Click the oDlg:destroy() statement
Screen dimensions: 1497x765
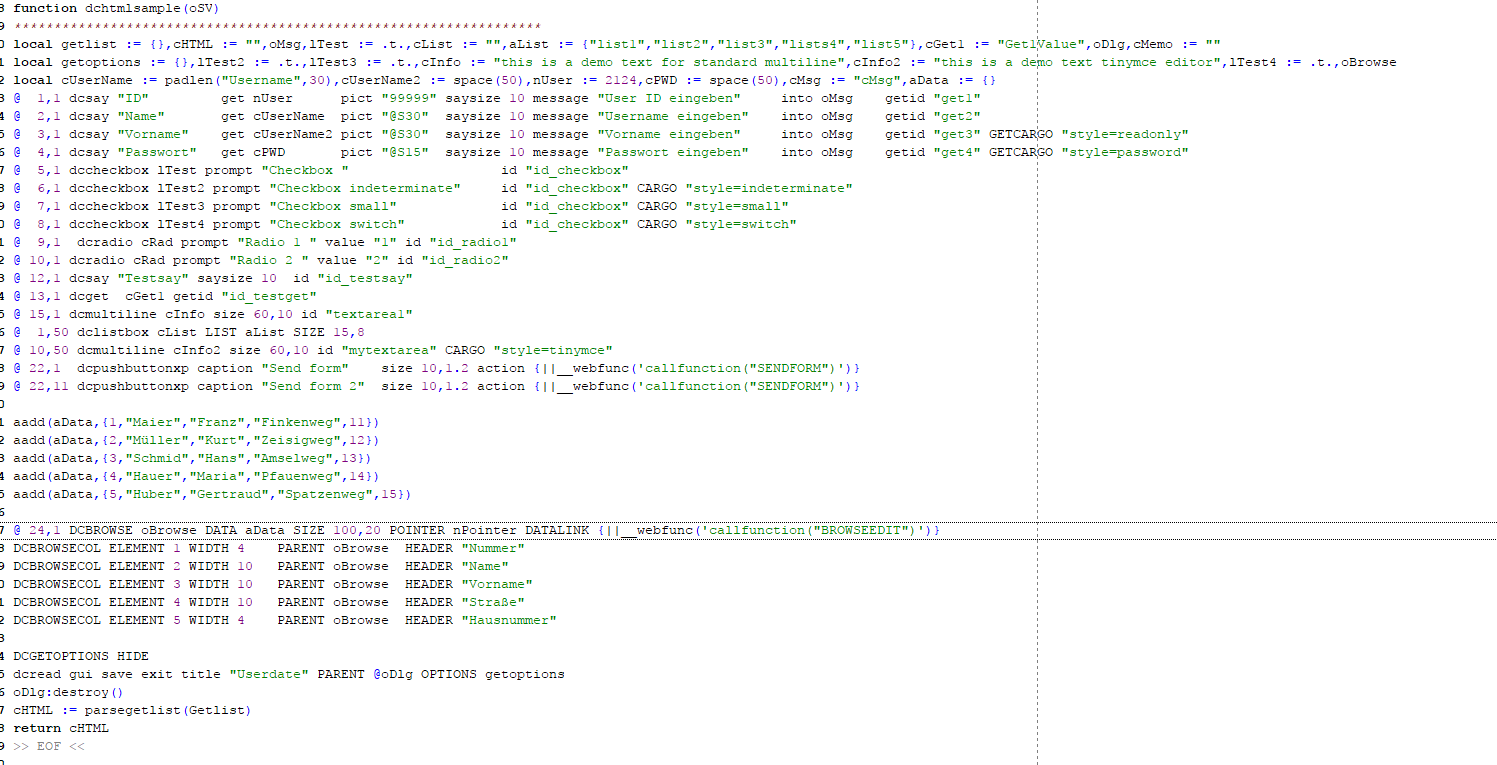point(69,692)
